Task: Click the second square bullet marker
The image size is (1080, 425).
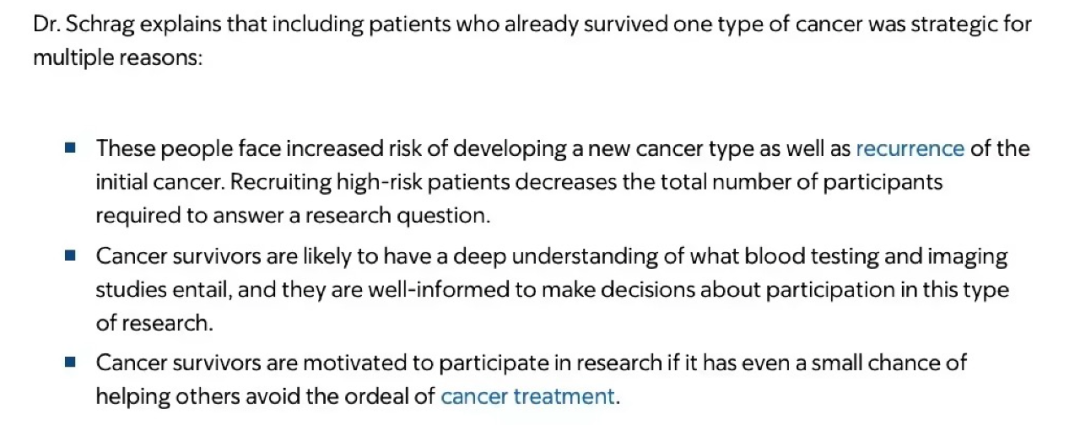Action: coord(70,256)
